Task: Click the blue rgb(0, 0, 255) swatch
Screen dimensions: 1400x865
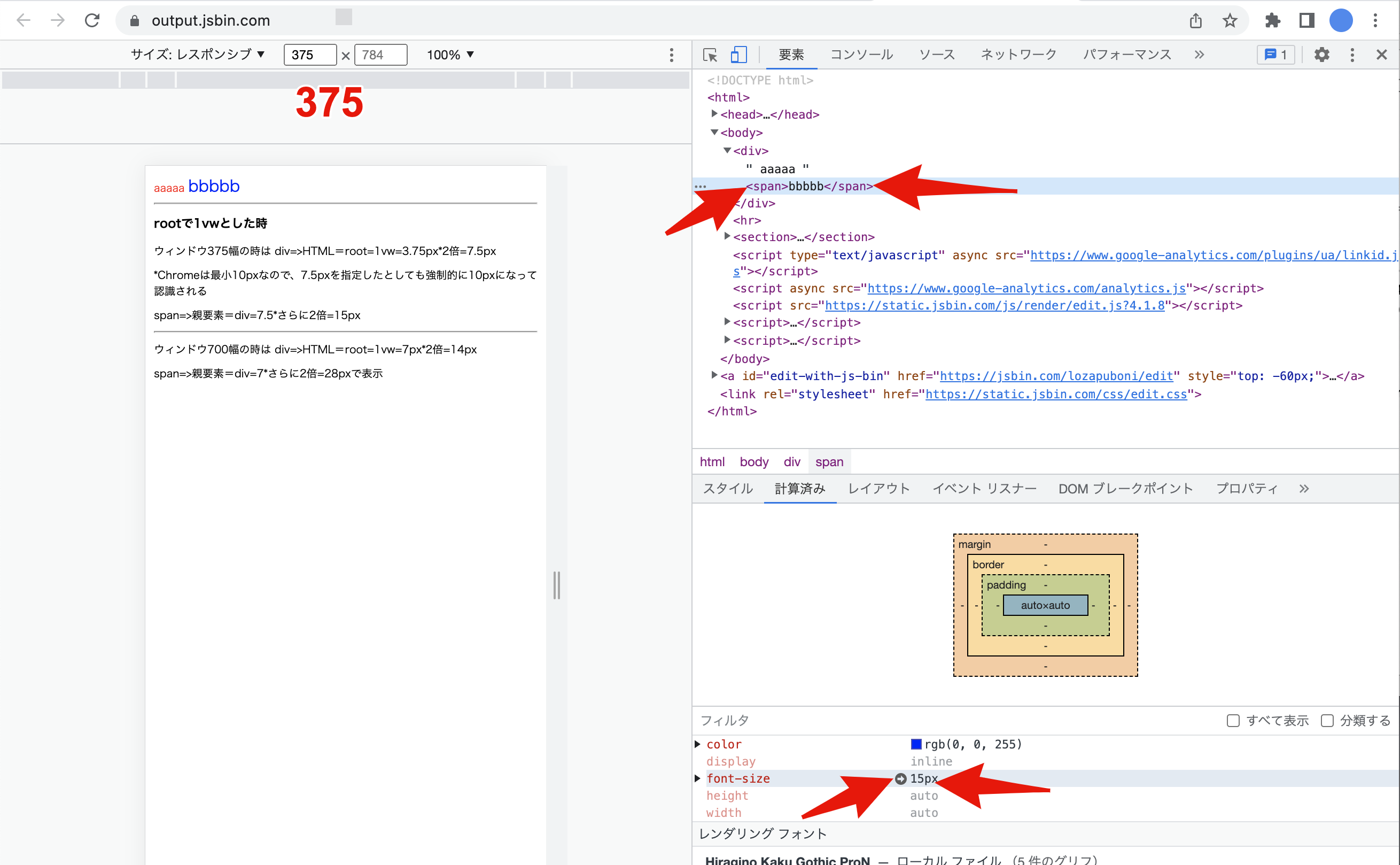Action: pyautogui.click(x=916, y=744)
